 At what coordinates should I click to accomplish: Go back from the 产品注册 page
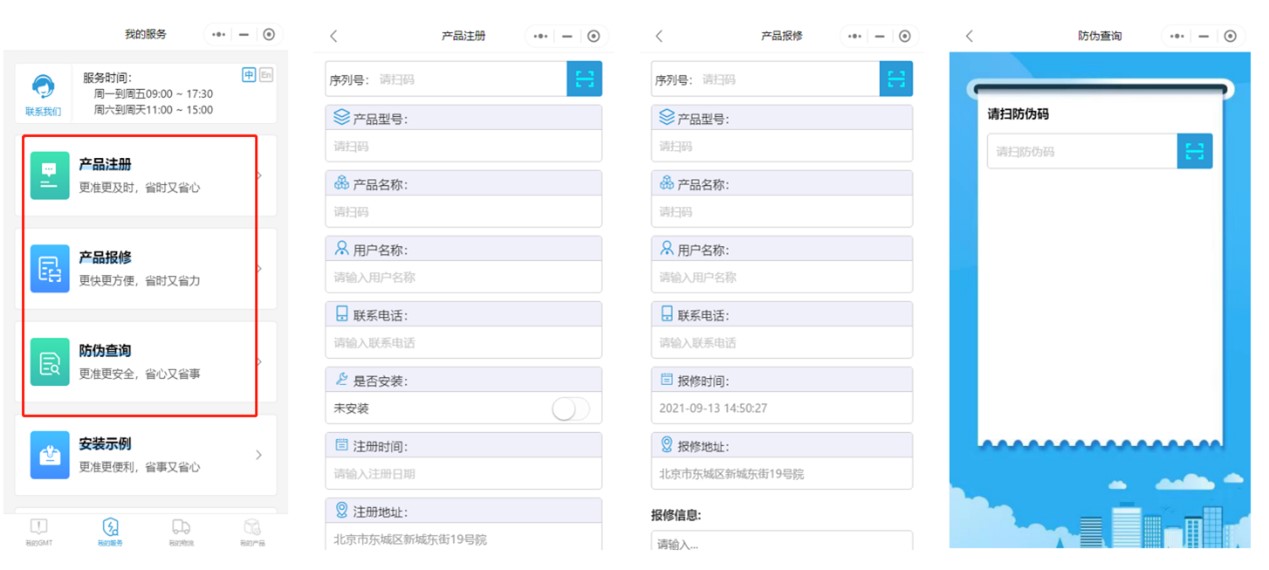(x=334, y=36)
